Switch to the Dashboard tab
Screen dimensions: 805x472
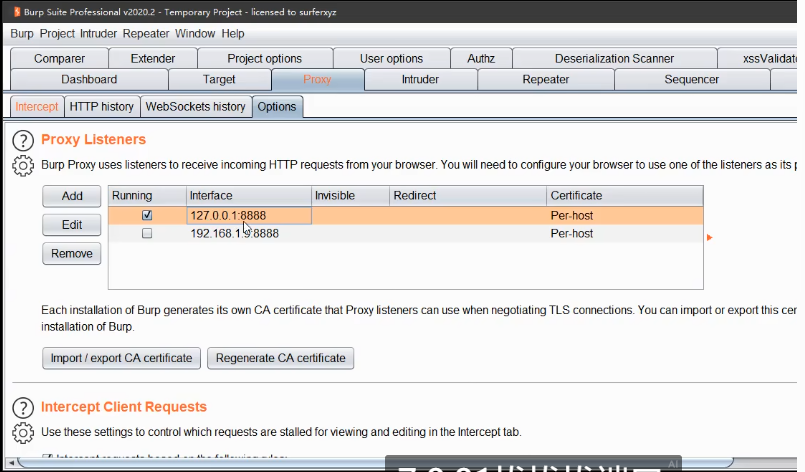tap(89, 80)
